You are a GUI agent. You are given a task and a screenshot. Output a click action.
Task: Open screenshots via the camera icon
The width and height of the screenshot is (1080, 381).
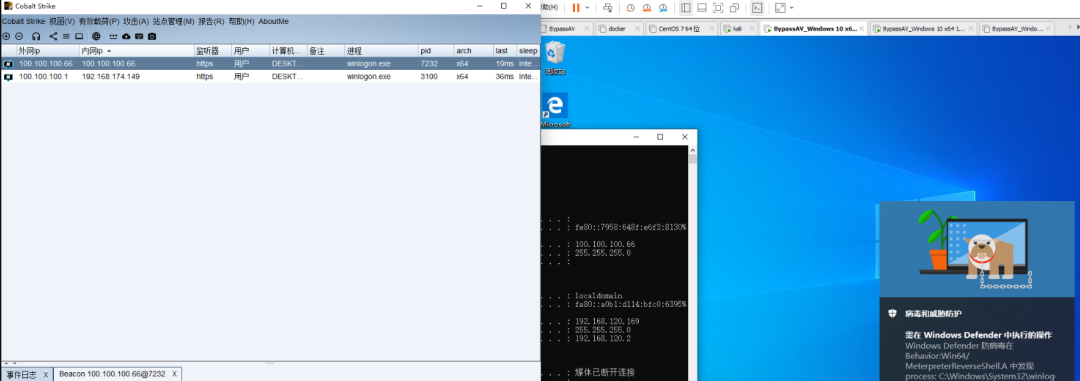pos(152,36)
